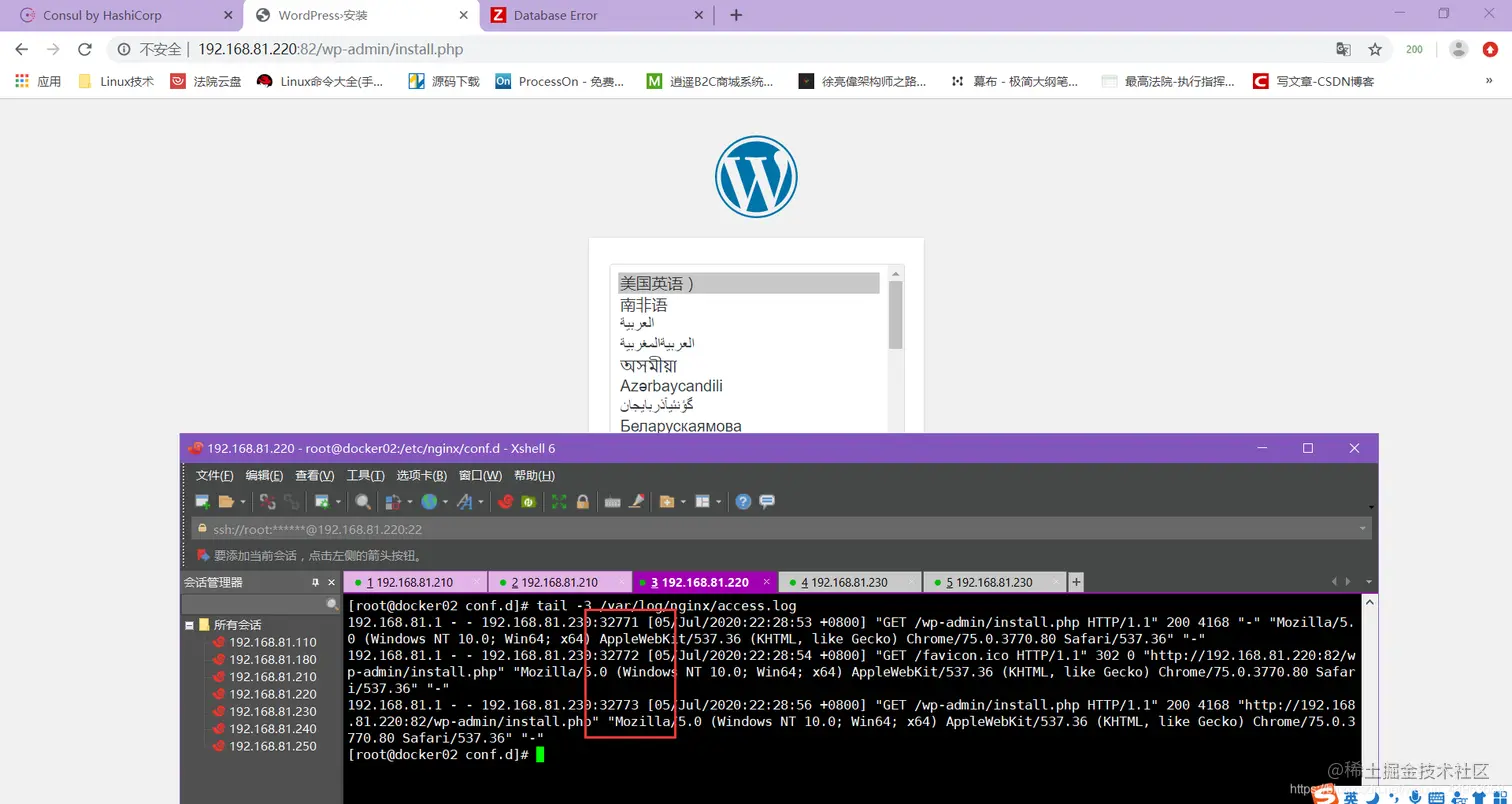
Task: Open the window layout dropdown arrow in Xshell
Action: point(719,502)
